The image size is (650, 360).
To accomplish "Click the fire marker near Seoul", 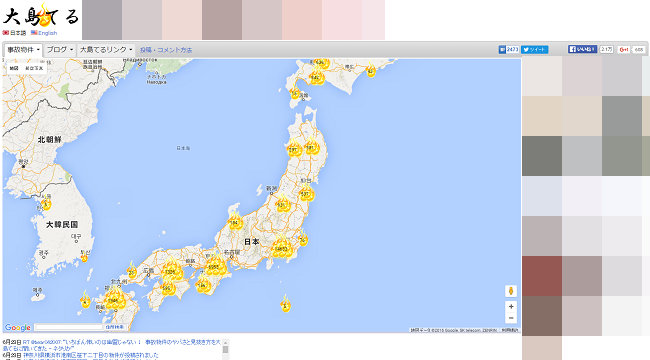I will (x=46, y=203).
